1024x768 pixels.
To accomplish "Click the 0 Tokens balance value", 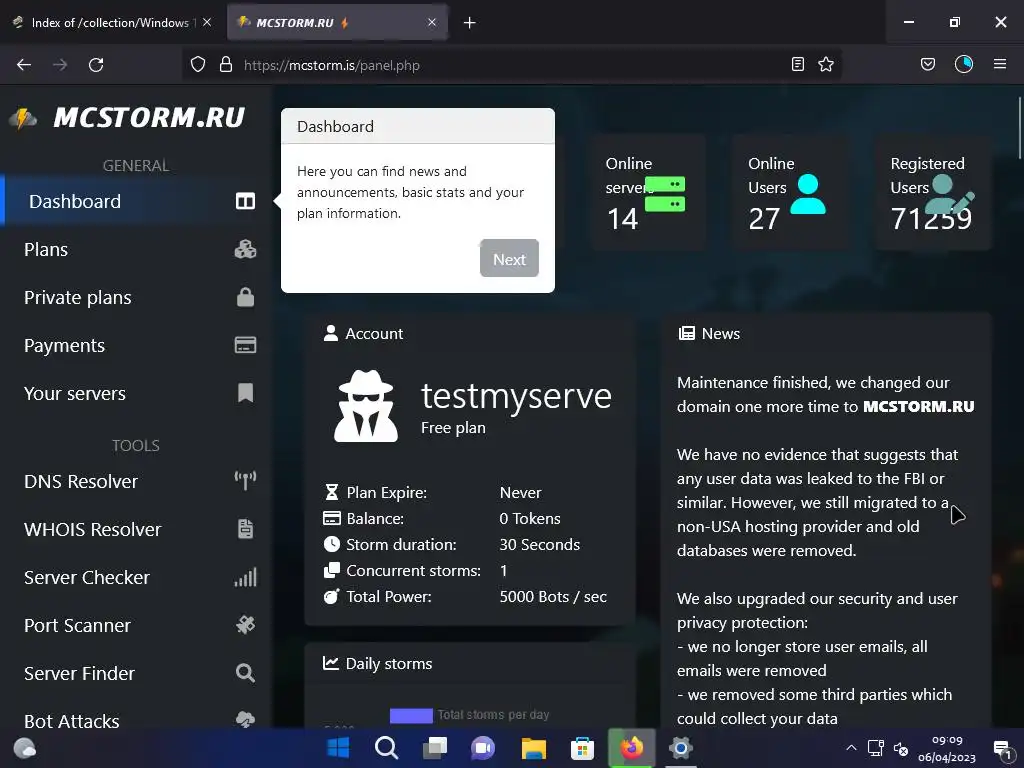I will [530, 519].
